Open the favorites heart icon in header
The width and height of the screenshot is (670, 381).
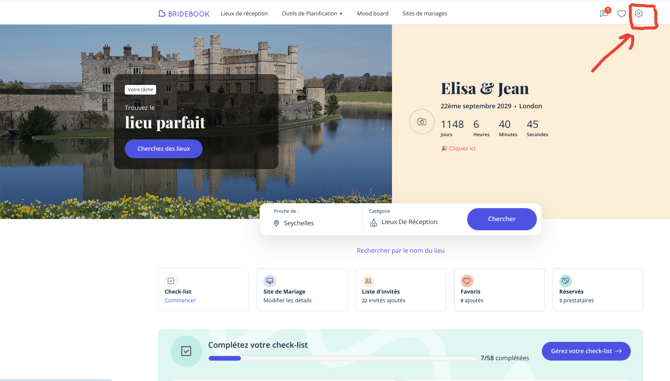(621, 14)
